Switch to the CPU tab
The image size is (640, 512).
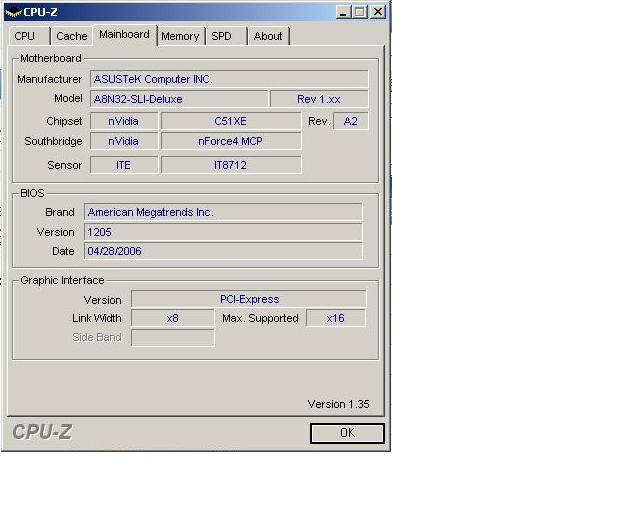coord(29,36)
